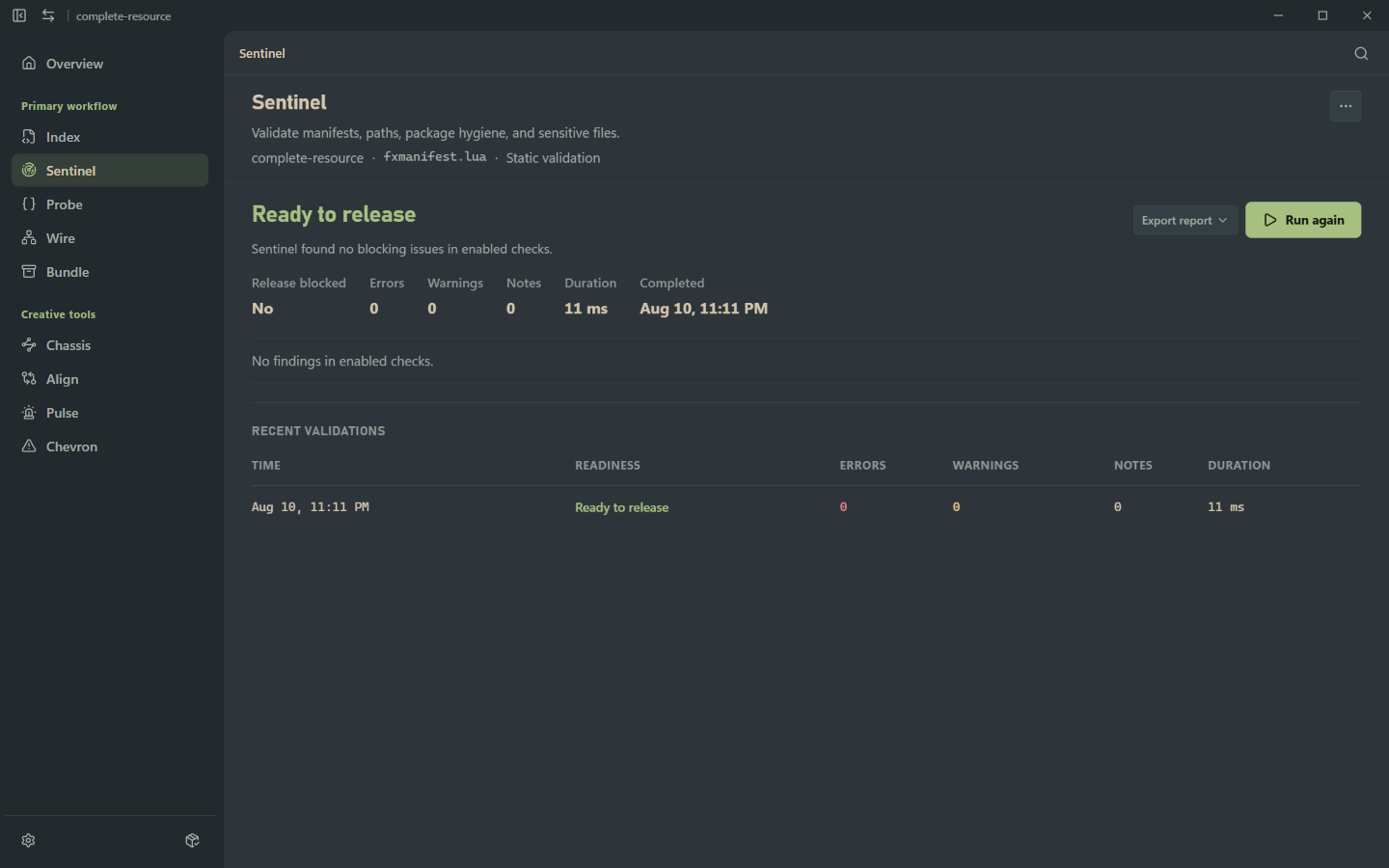
Task: Minimize the application window
Action: [x=1278, y=15]
